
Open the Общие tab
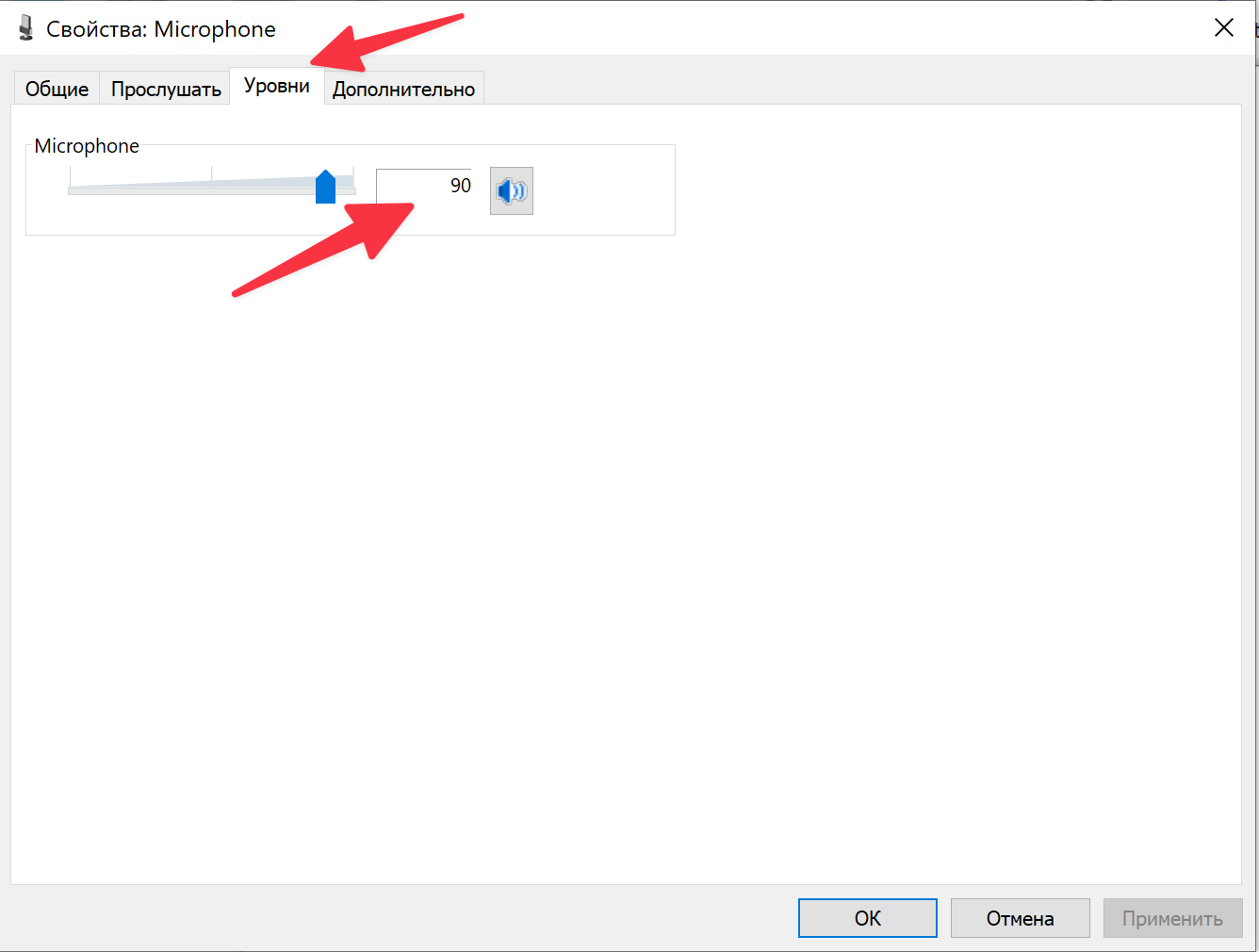pos(57,89)
